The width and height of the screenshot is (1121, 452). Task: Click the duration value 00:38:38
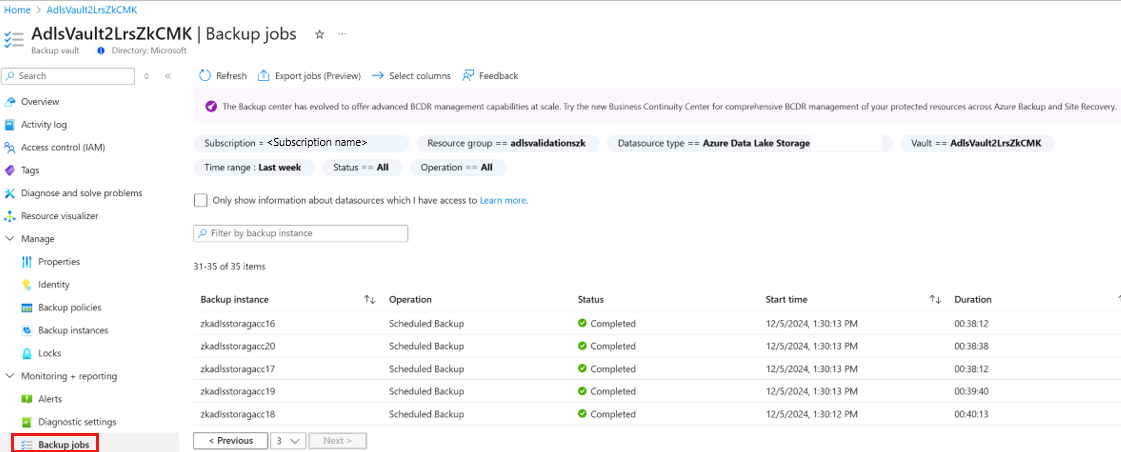click(971, 346)
